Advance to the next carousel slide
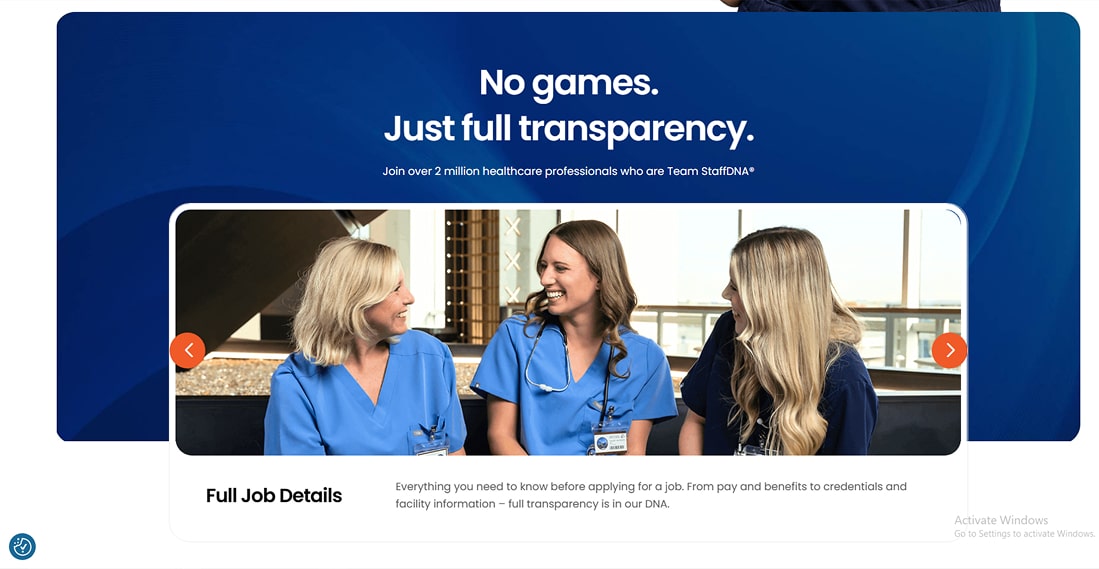 [949, 350]
